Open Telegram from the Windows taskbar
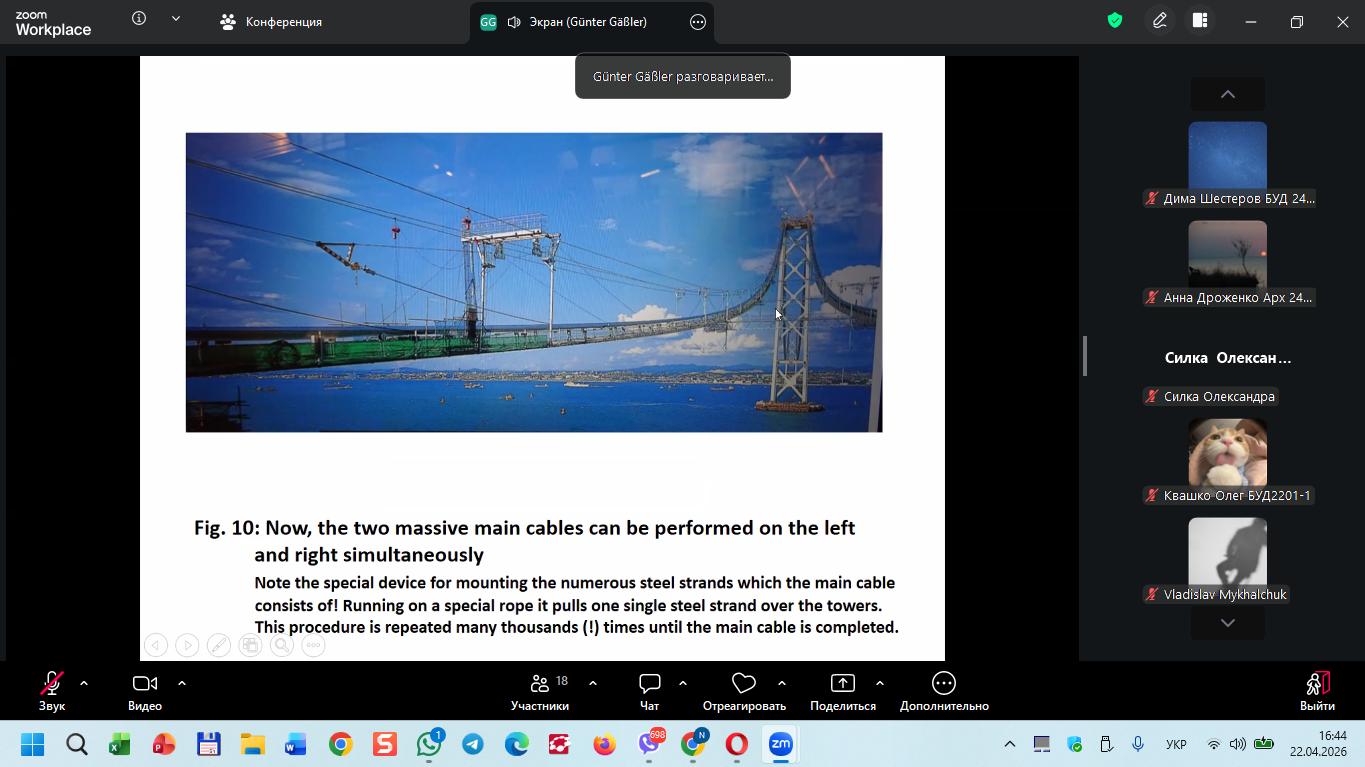Screen dimensions: 1365x767 tap(473, 745)
